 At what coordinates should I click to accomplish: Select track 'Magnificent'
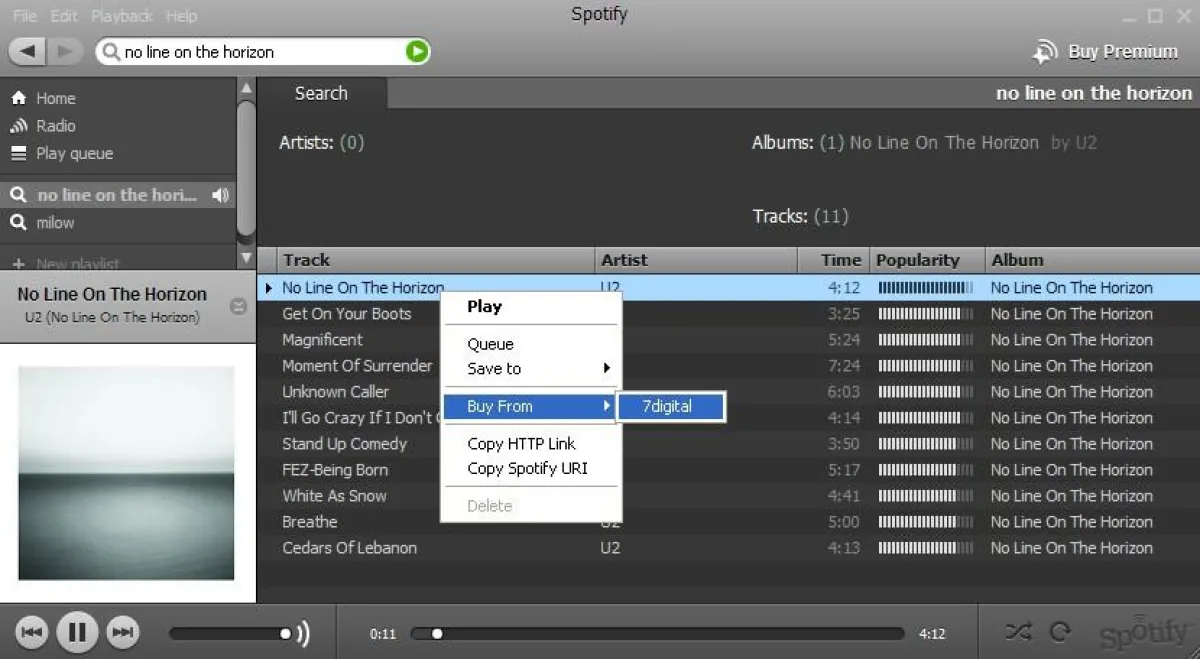[x=322, y=339]
